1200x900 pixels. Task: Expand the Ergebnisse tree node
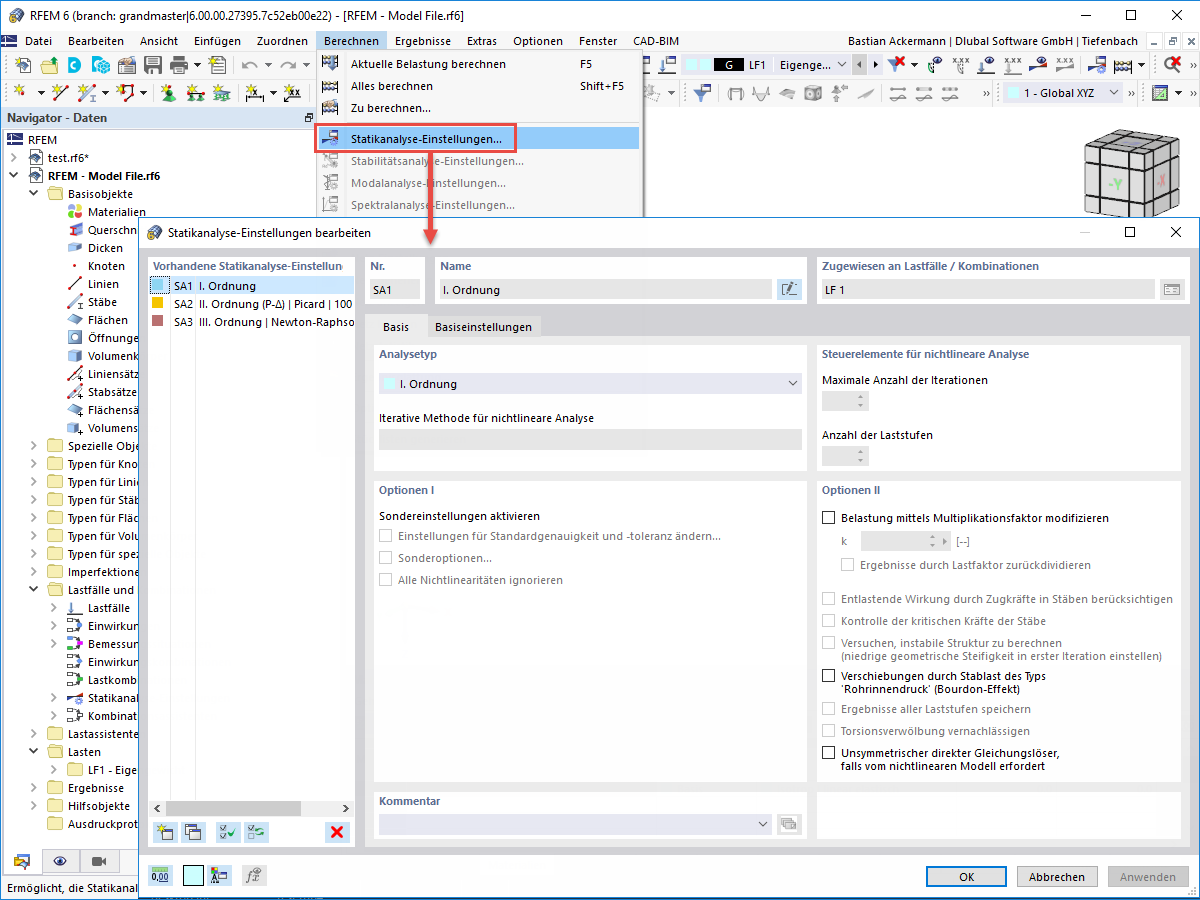[x=33, y=788]
